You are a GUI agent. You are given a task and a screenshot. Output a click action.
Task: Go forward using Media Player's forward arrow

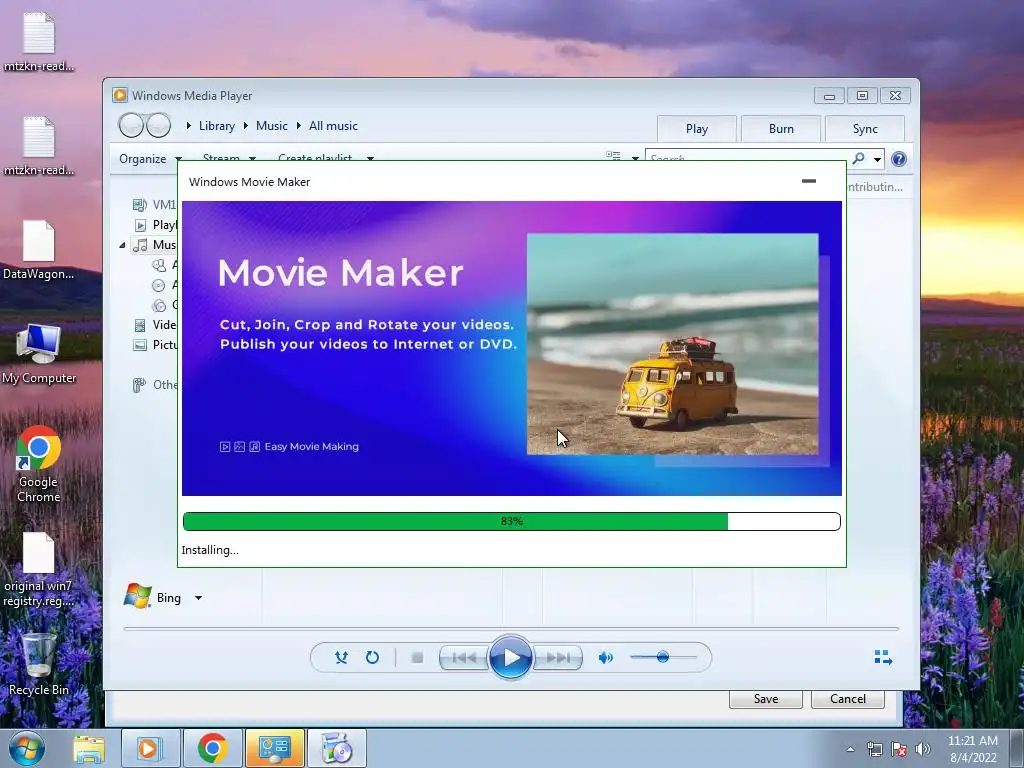click(x=159, y=125)
